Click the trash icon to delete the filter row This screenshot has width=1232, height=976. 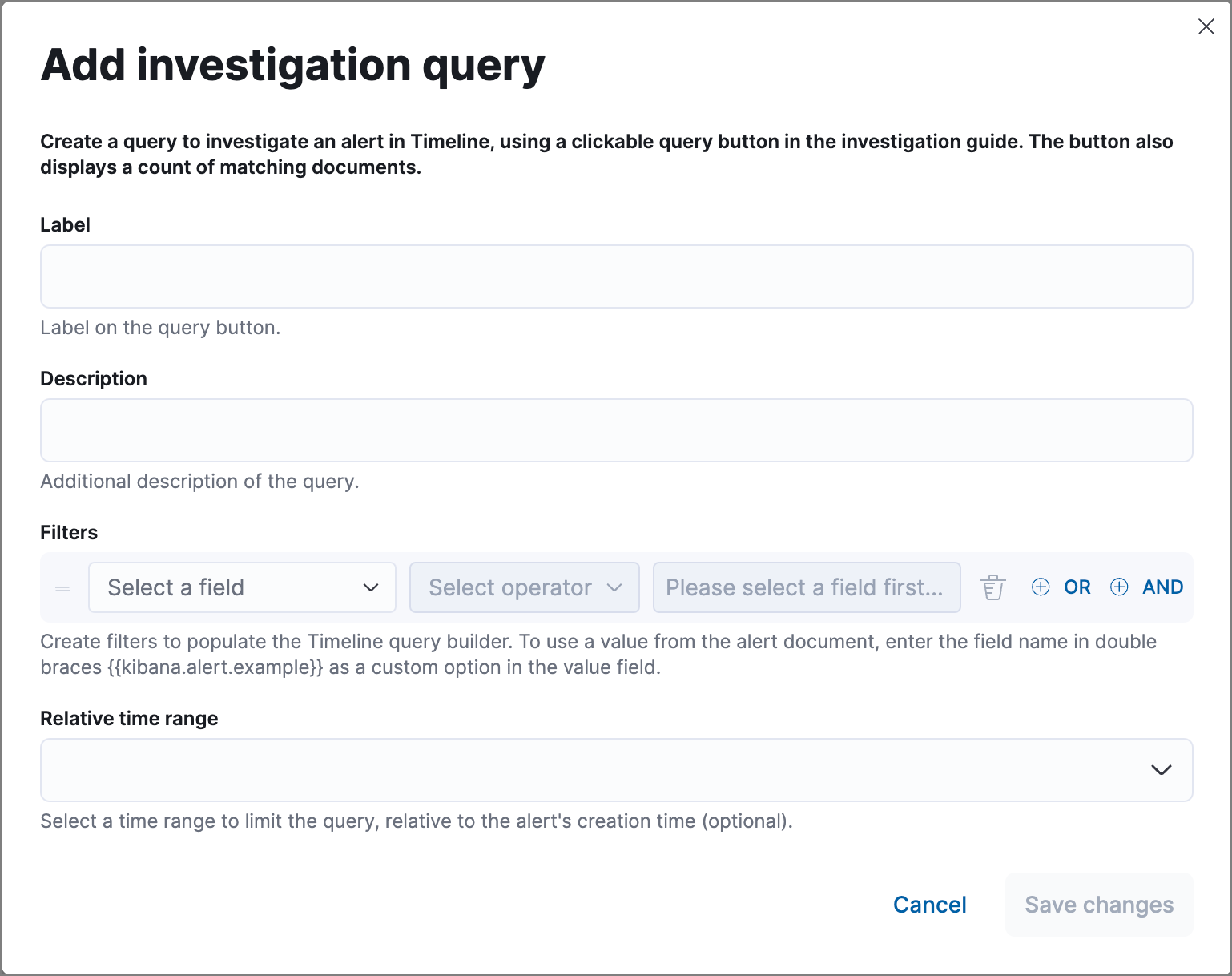(x=992, y=587)
